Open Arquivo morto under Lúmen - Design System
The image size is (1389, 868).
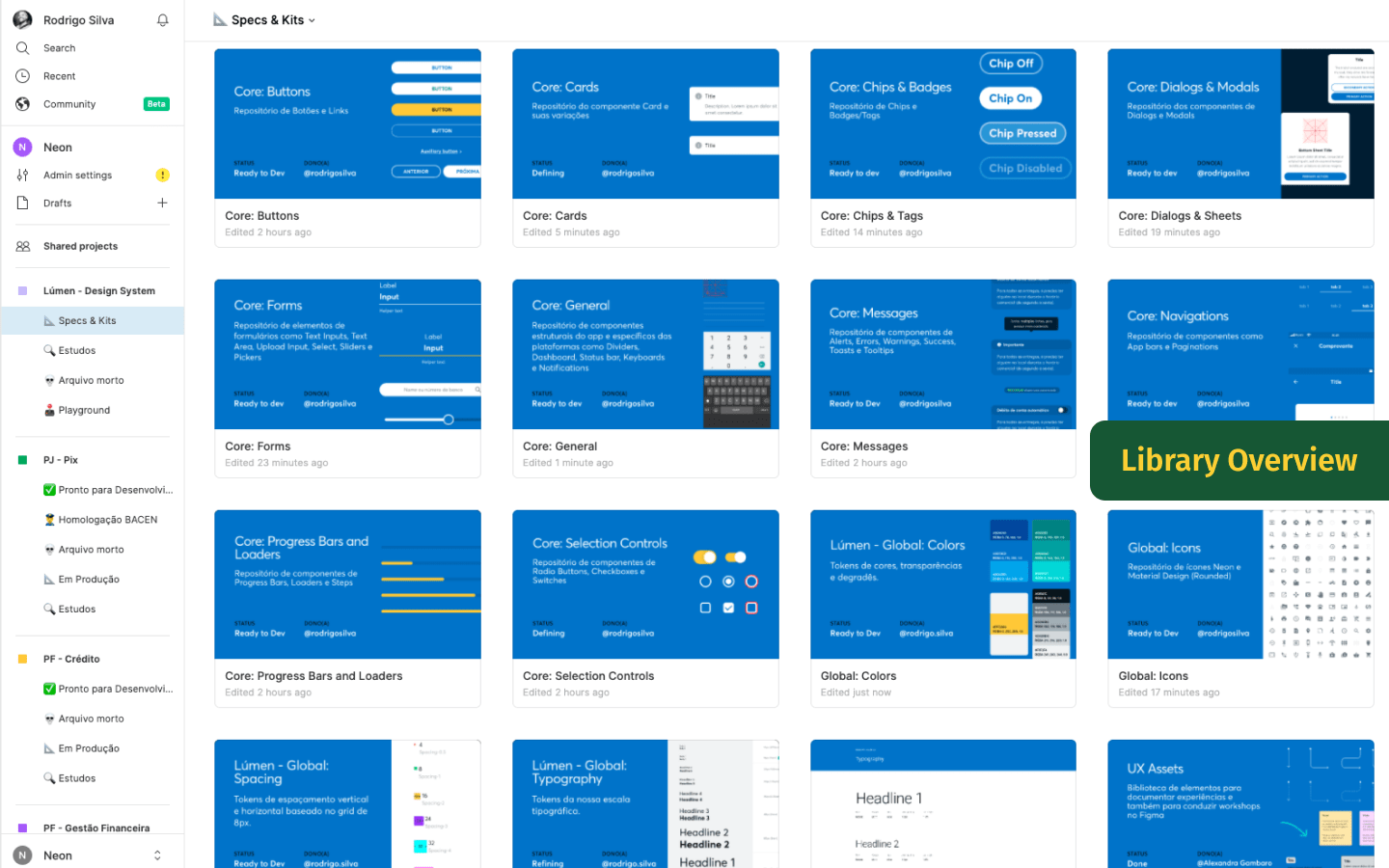click(x=93, y=381)
